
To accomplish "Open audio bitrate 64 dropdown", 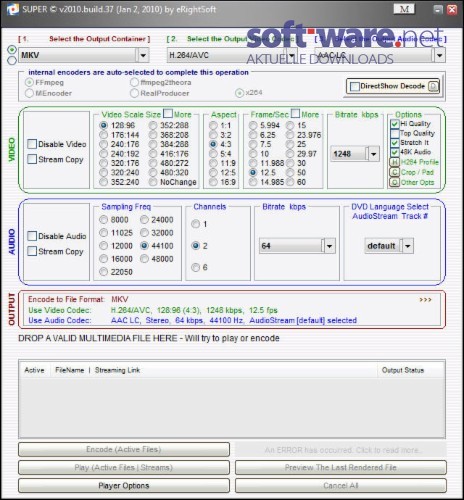I will click(x=329, y=246).
